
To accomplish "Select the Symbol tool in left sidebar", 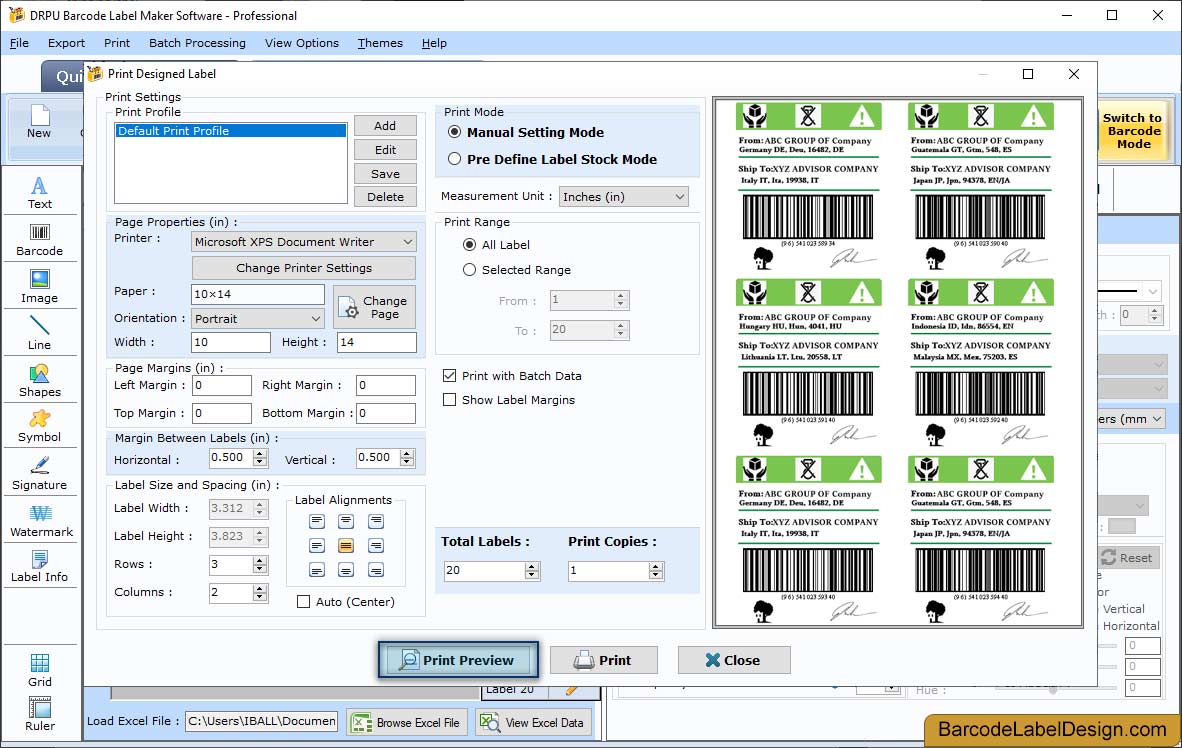I will click(x=39, y=426).
